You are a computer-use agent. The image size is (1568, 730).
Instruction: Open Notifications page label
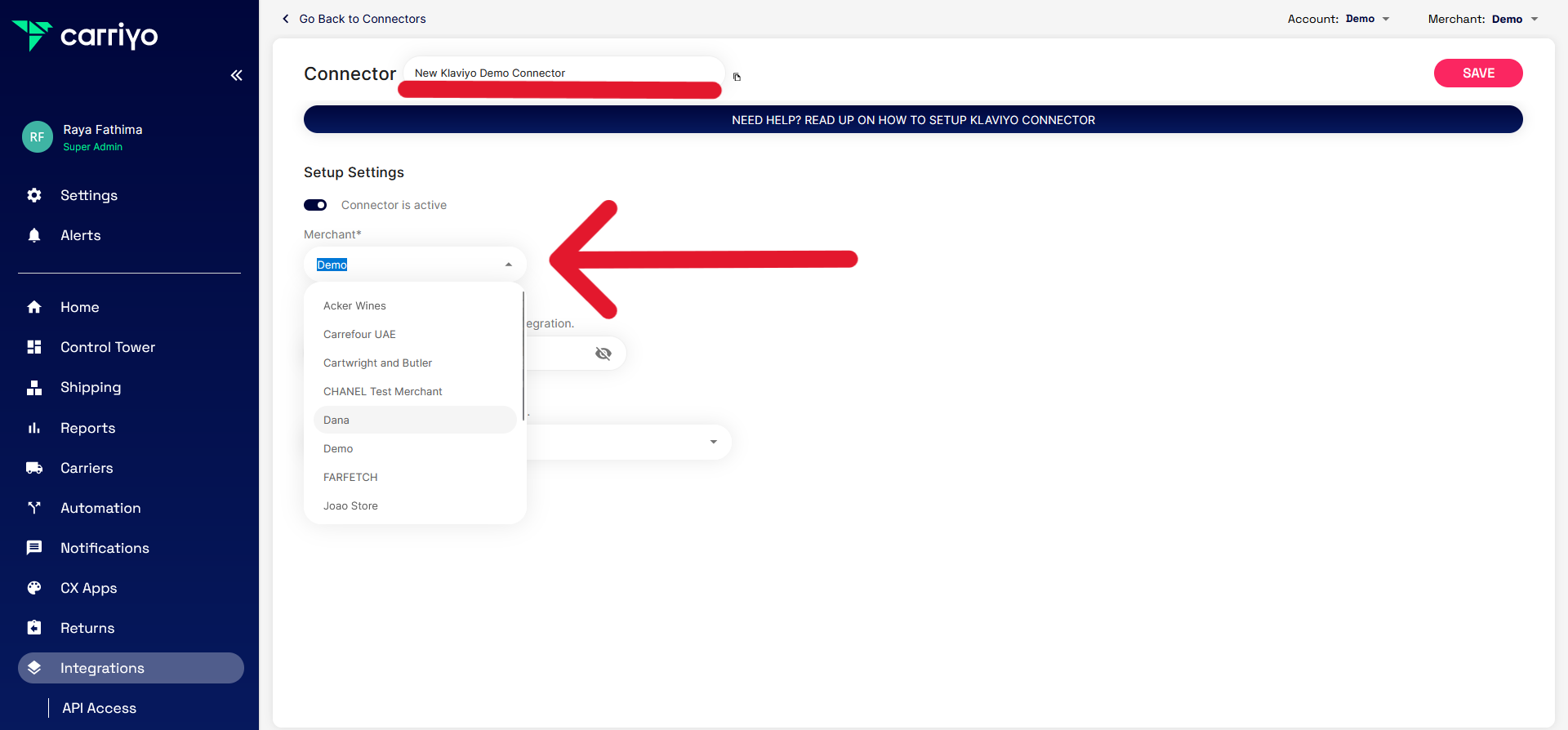(x=105, y=548)
